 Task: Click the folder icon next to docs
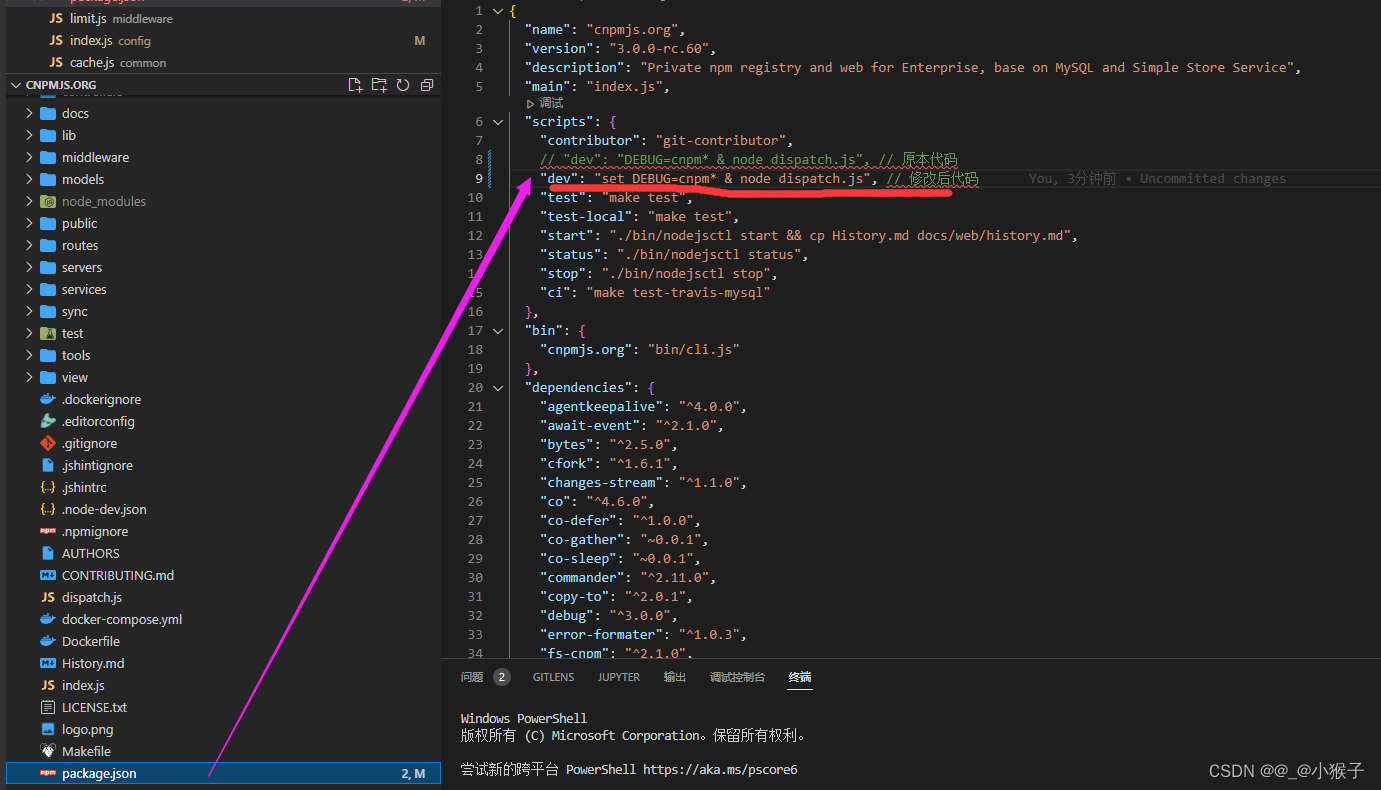(x=48, y=113)
